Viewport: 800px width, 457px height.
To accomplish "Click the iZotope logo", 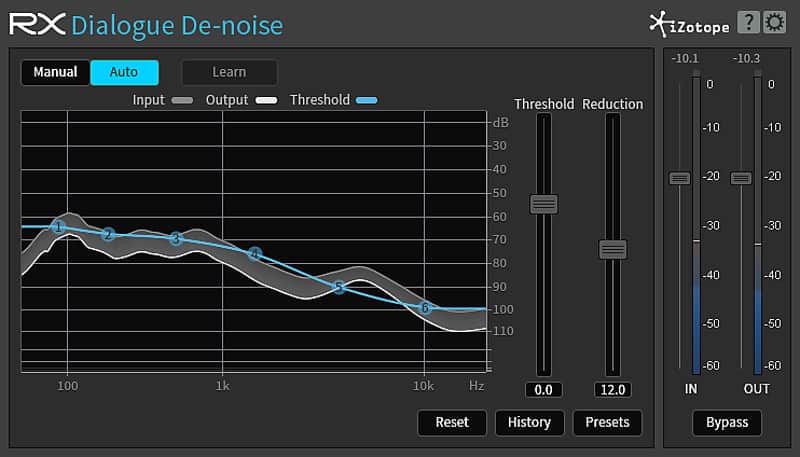I will [x=689, y=24].
